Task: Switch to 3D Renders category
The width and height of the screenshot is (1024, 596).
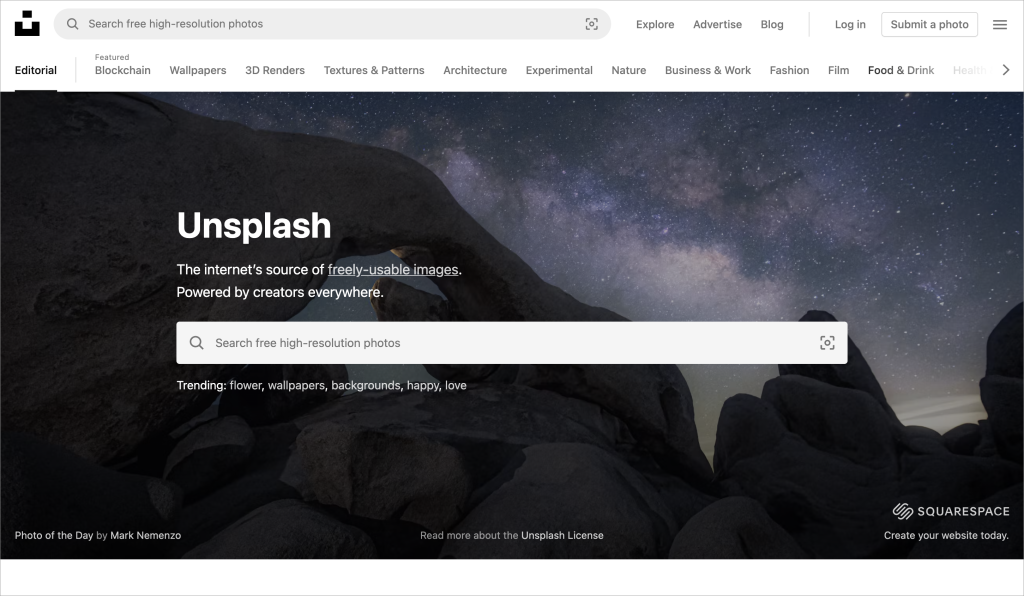Action: [275, 70]
